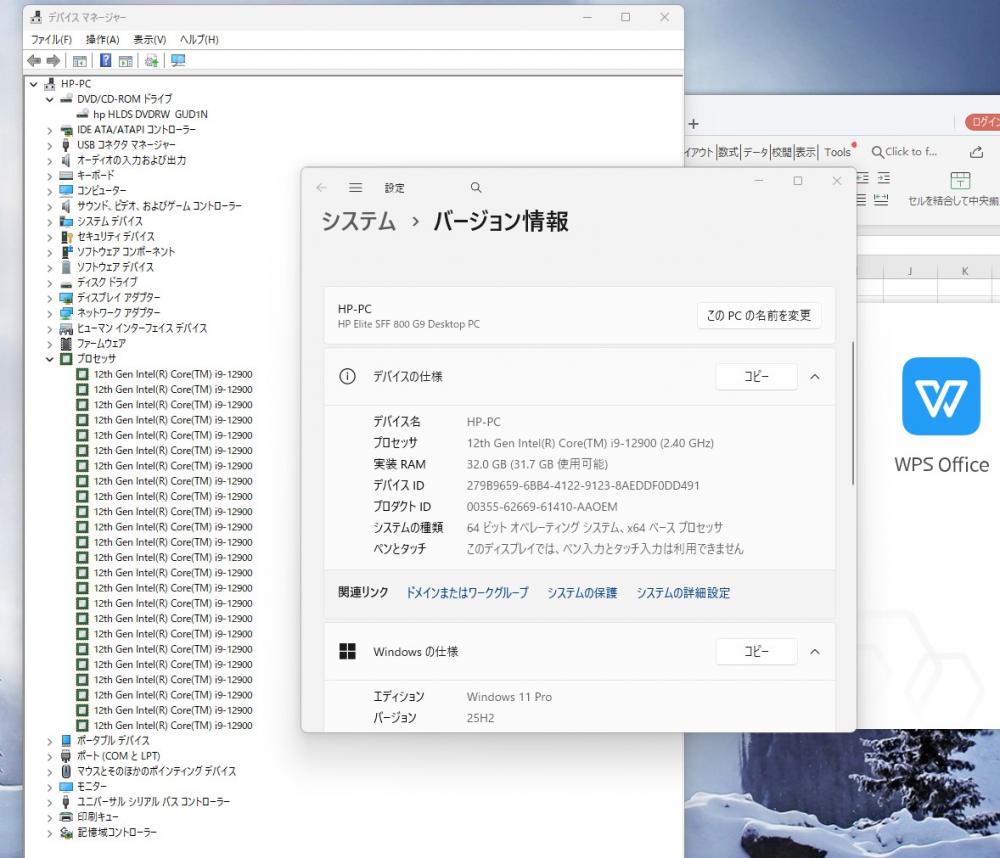Image resolution: width=1000 pixels, height=858 pixels.
Task: Click the Forward arrow in Device Manager toolbar
Action: click(54, 61)
